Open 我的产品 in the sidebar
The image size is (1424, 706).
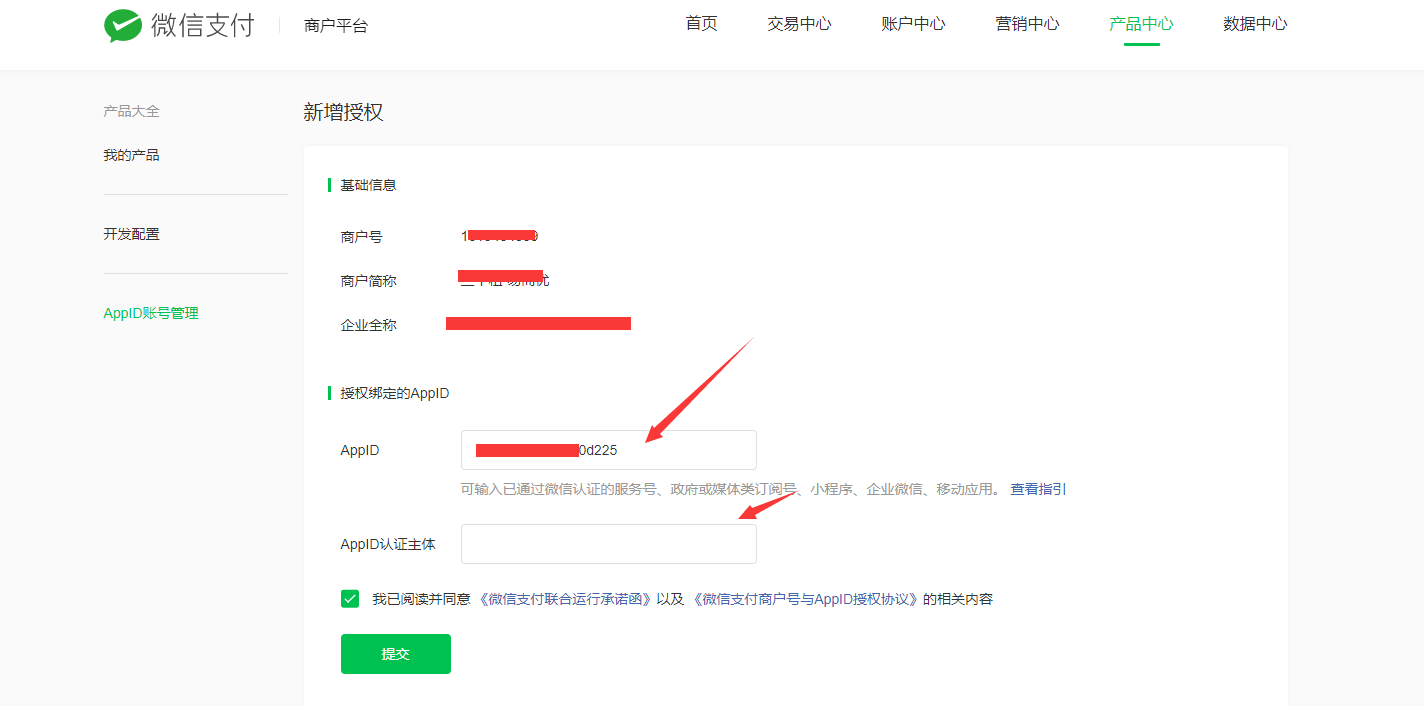point(131,155)
